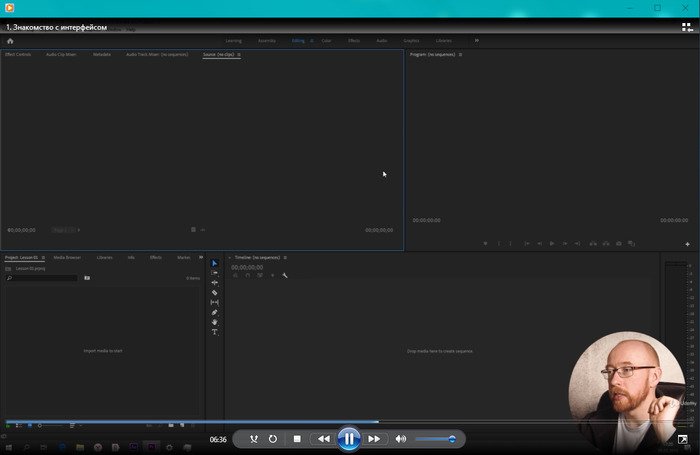Open Program monitor button editor plus
This screenshot has width=700, height=455.
[687, 244]
